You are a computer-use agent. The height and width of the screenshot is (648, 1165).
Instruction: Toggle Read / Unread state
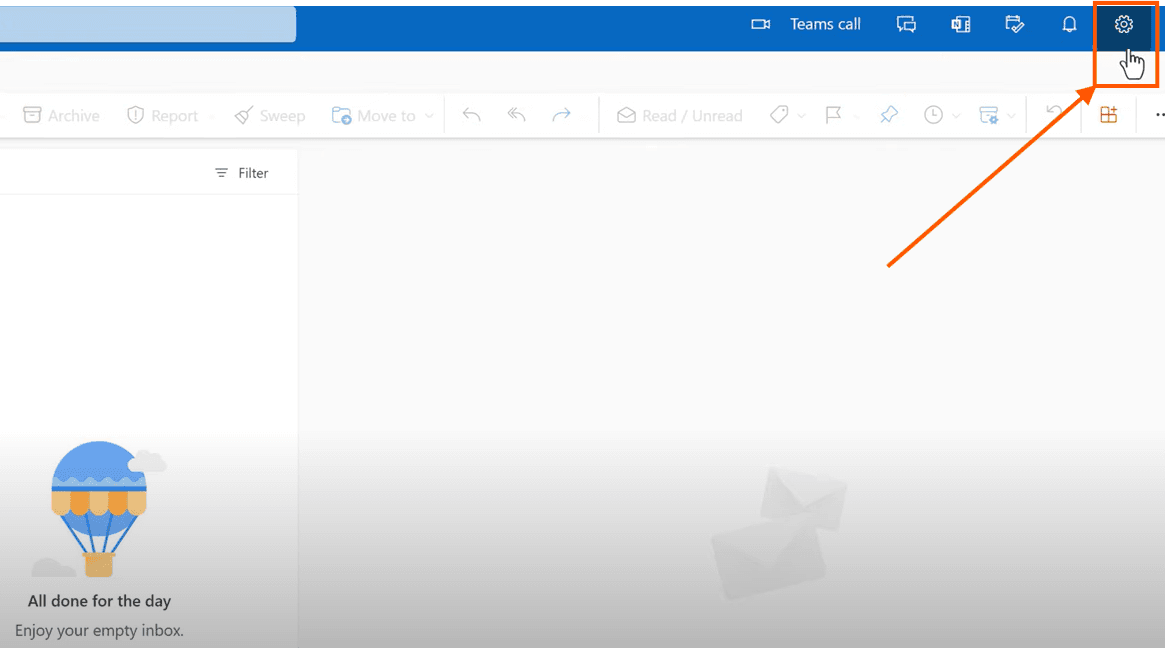679,114
